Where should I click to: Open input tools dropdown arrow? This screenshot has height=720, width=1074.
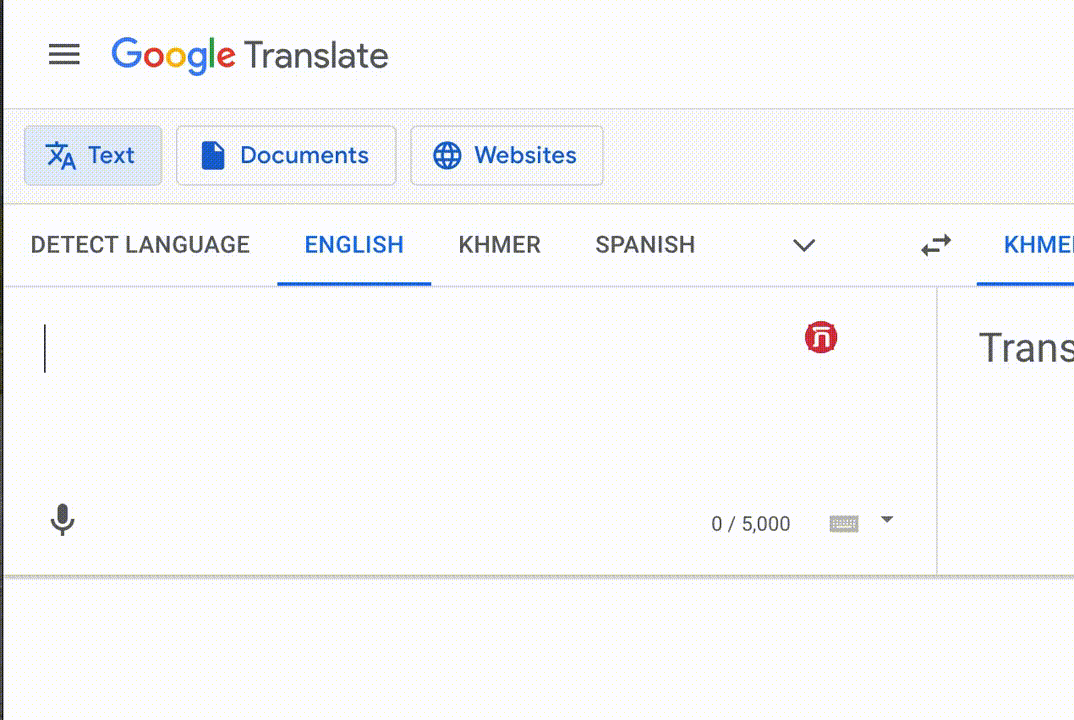(887, 519)
